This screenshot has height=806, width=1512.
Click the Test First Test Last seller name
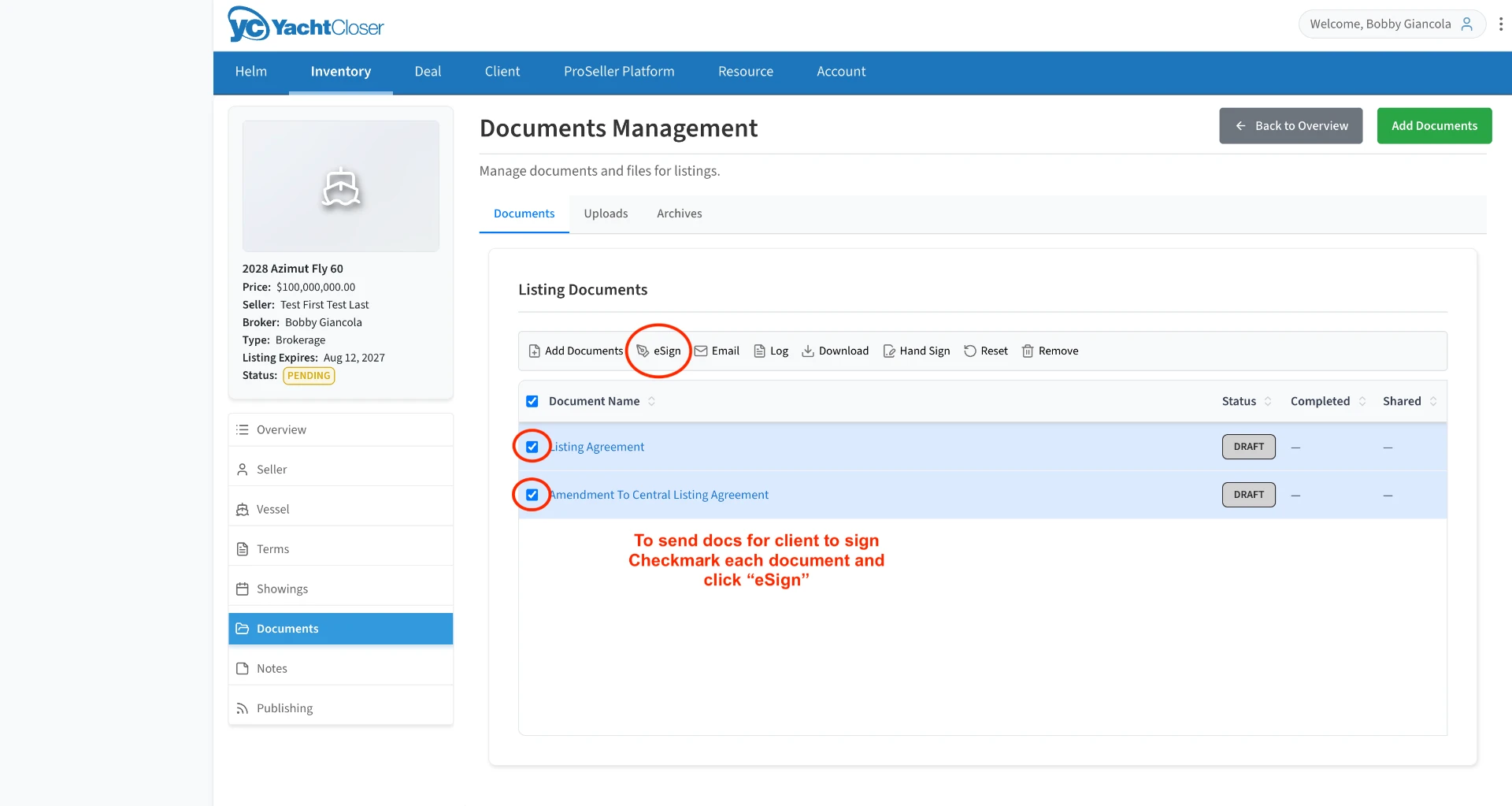tap(324, 305)
